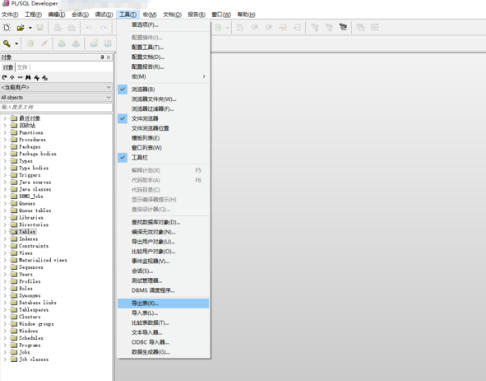The image size is (486, 381).
Task: Click the folder icon beside Indexes
Action: (14, 239)
